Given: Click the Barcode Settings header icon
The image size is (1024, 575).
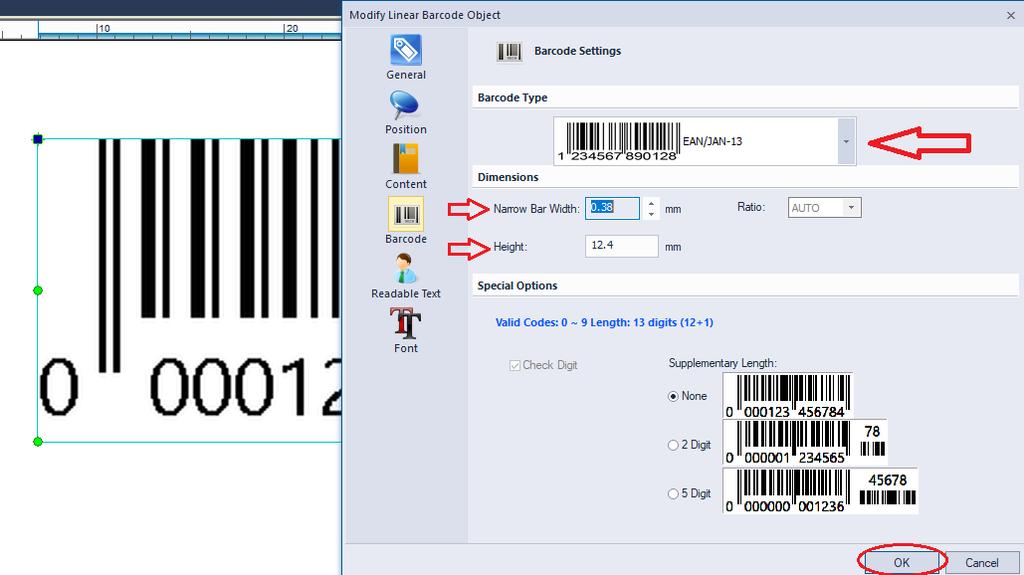Looking at the screenshot, I should (509, 52).
